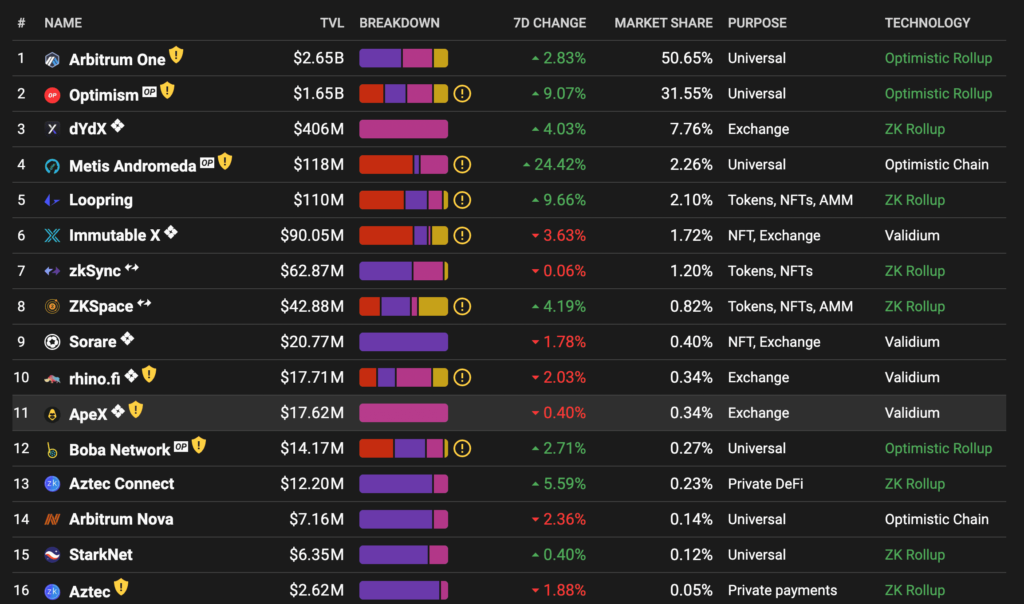
Task: Open the Aztec Connect project name link
Action: tap(121, 484)
